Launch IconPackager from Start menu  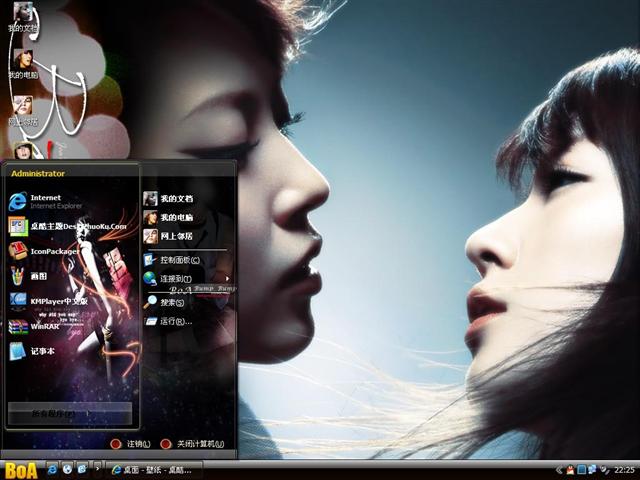click(44, 251)
